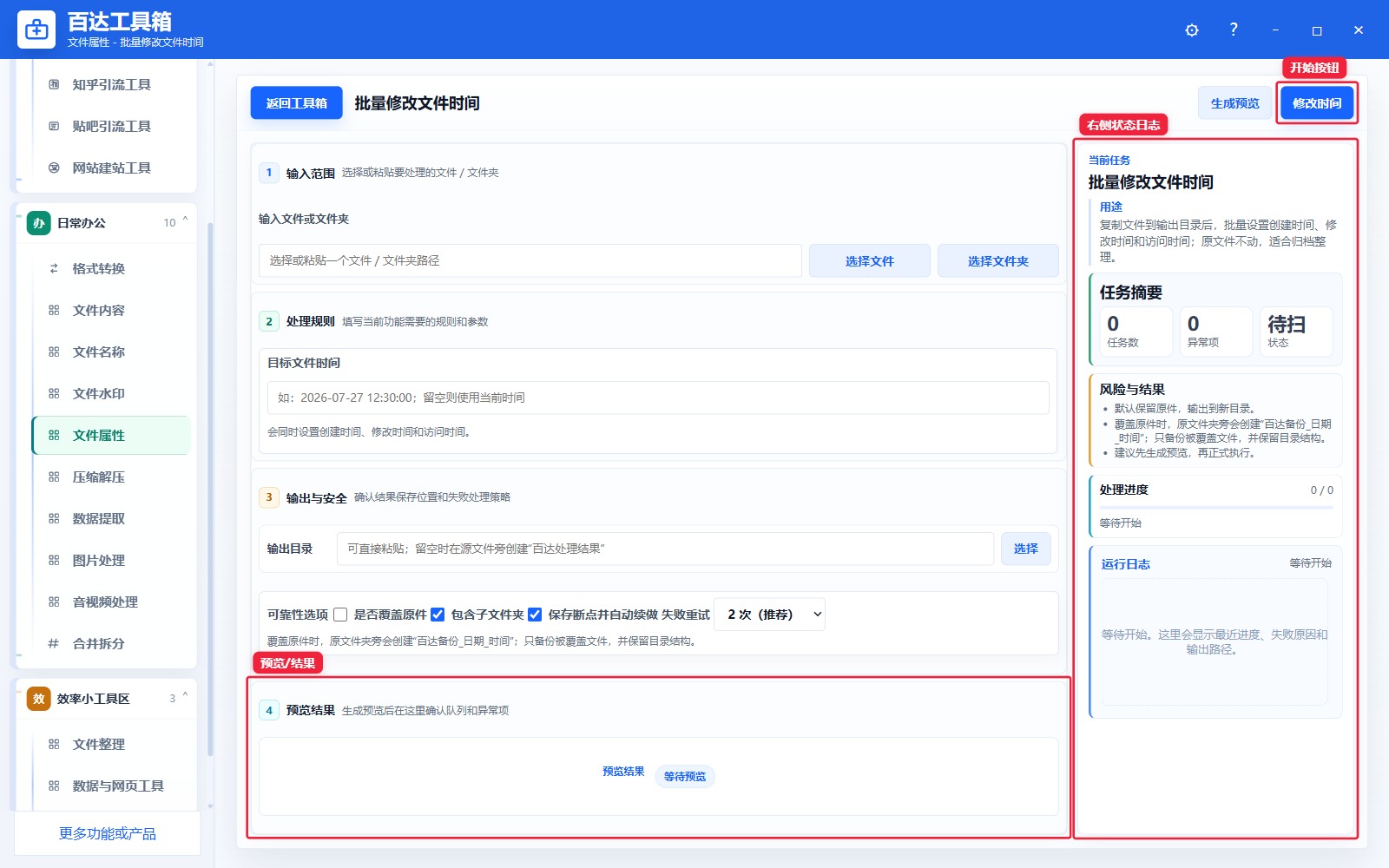The width and height of the screenshot is (1389, 868).
Task: Focus the 输出目录 path input
Action: [x=665, y=549]
